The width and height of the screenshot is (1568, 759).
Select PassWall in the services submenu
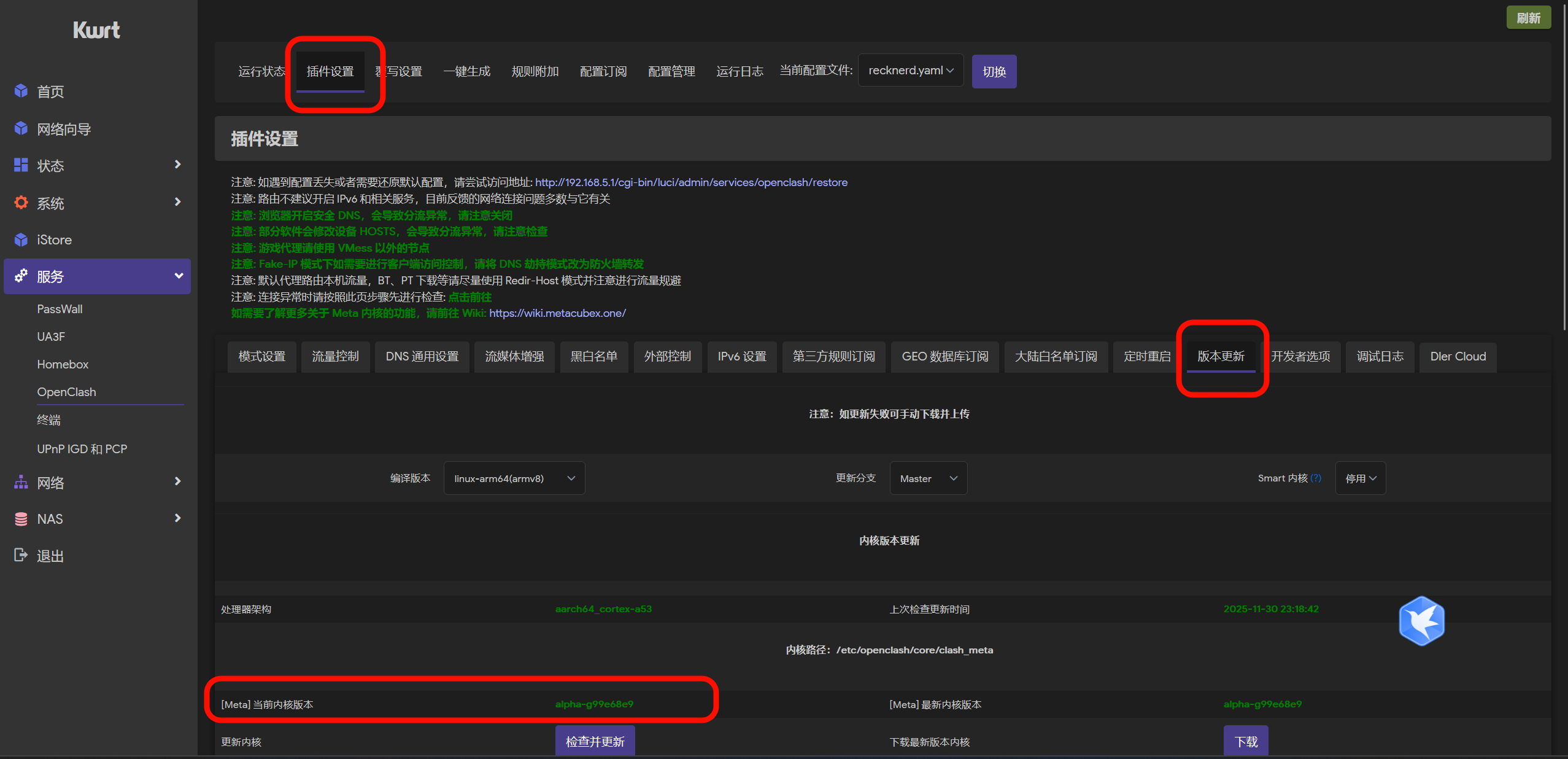click(60, 309)
